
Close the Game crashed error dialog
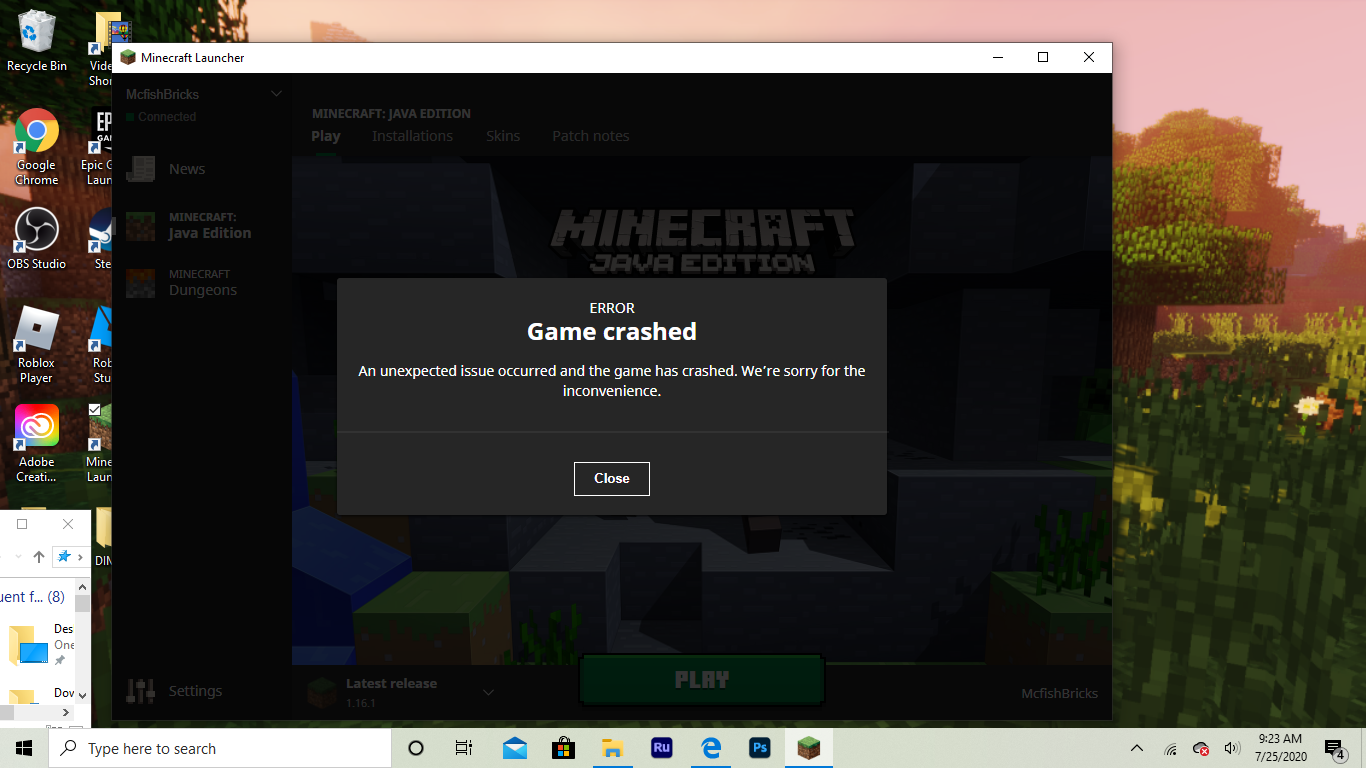612,479
